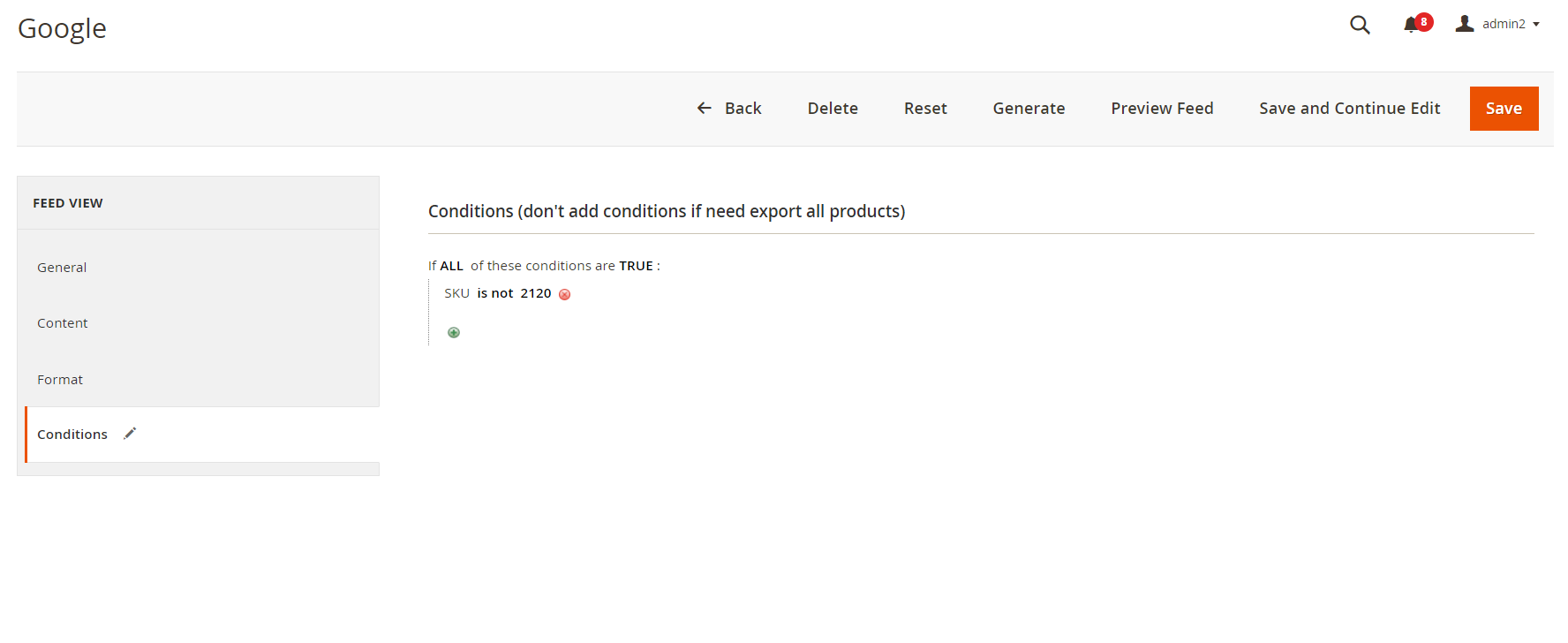Open the search magnifier icon
The width and height of the screenshot is (1568, 643).
pos(1360,25)
